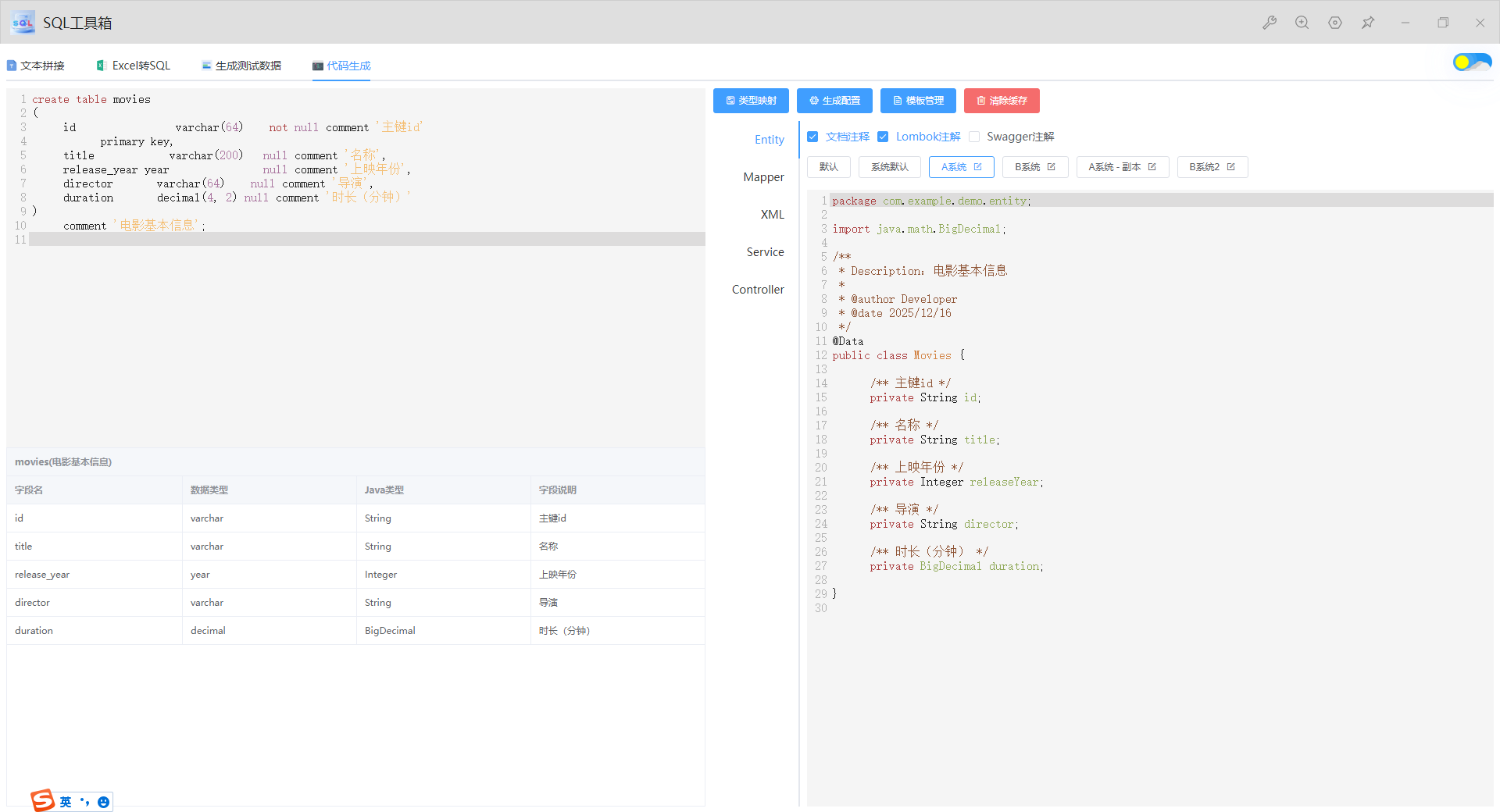This screenshot has width=1500, height=812.
Task: Toggle the day/night theme switch
Action: (x=1472, y=62)
